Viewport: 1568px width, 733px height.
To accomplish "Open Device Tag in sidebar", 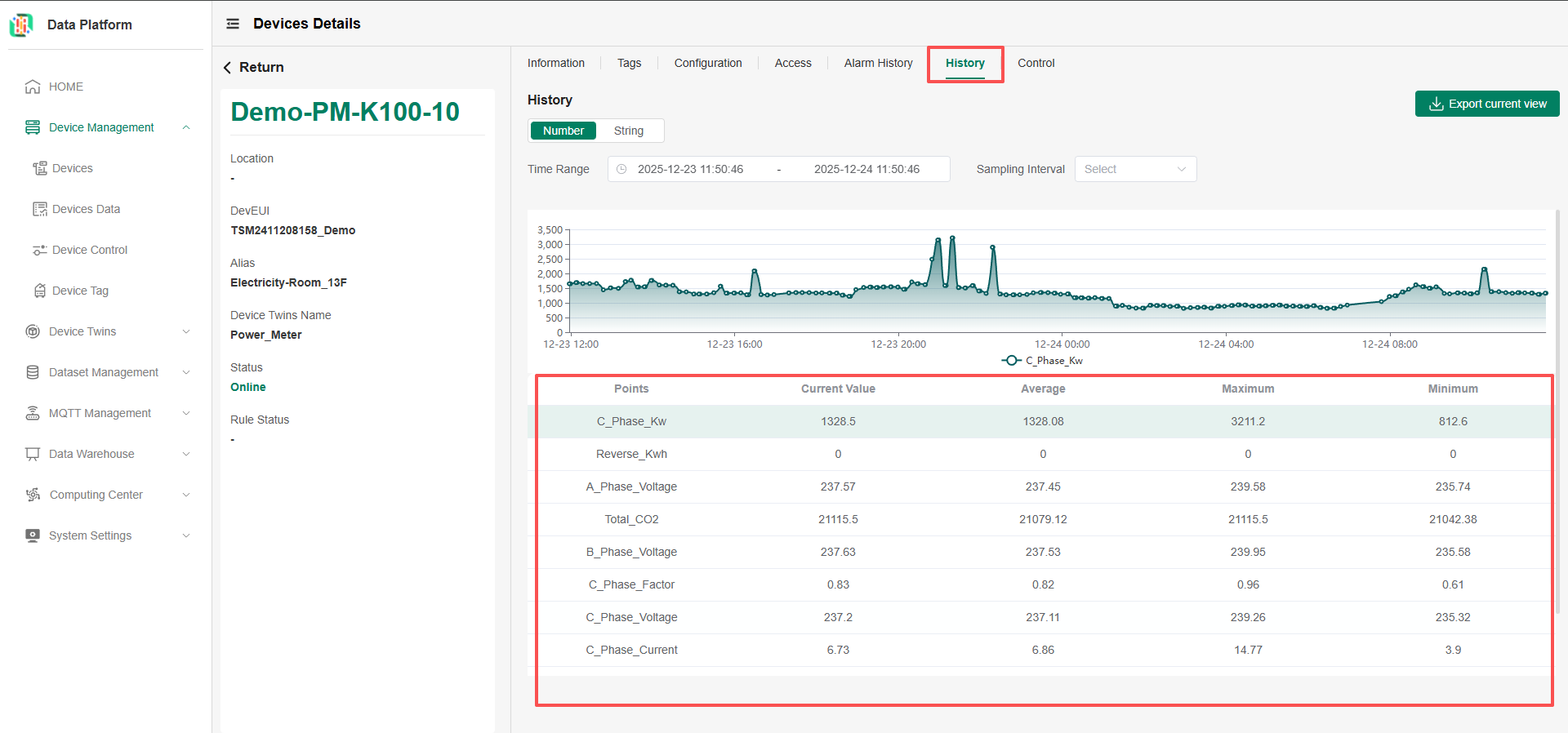I will (x=80, y=291).
